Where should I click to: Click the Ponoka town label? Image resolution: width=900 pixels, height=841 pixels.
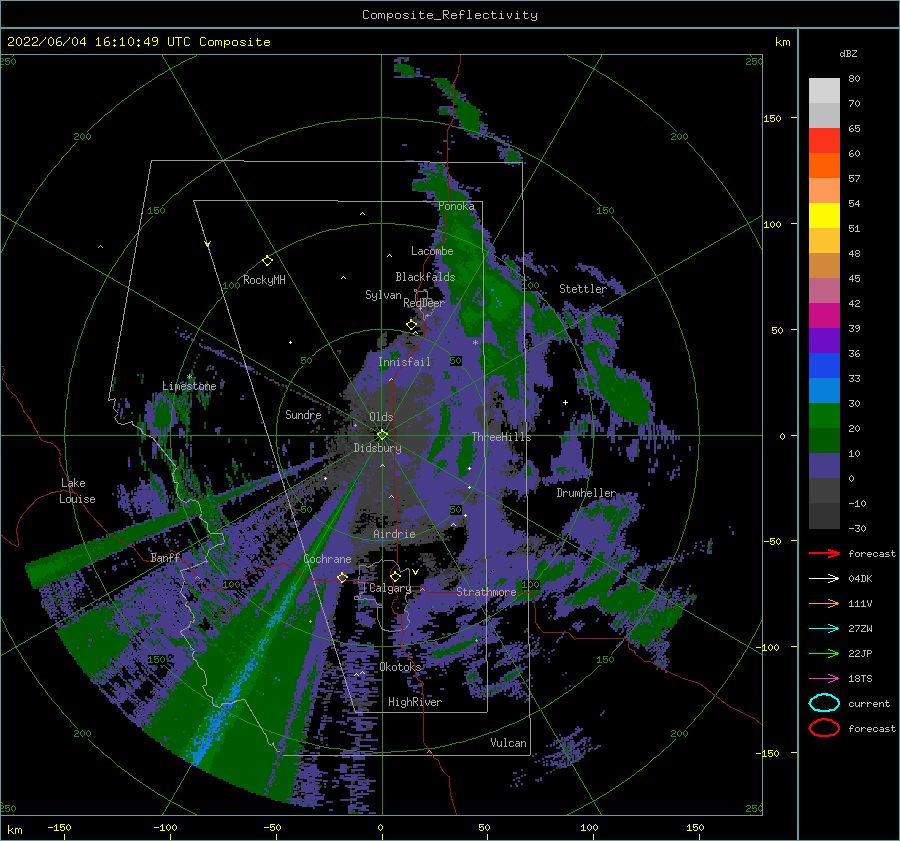pyautogui.click(x=456, y=207)
